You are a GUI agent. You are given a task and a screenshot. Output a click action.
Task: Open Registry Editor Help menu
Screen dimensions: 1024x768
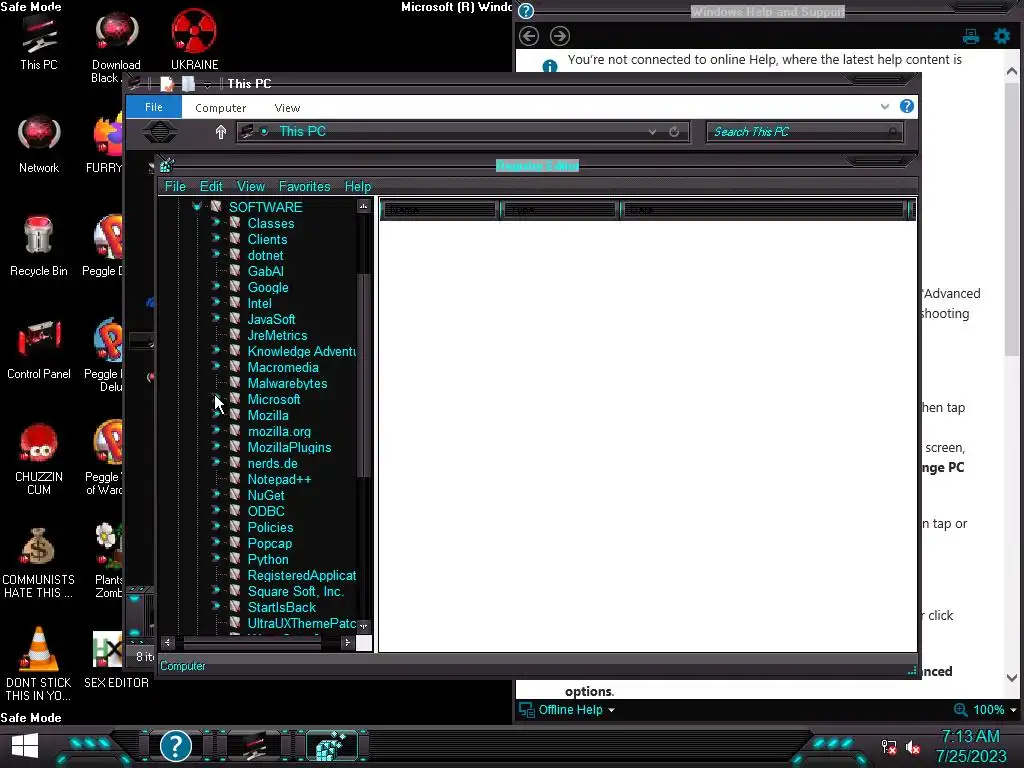pos(358,186)
